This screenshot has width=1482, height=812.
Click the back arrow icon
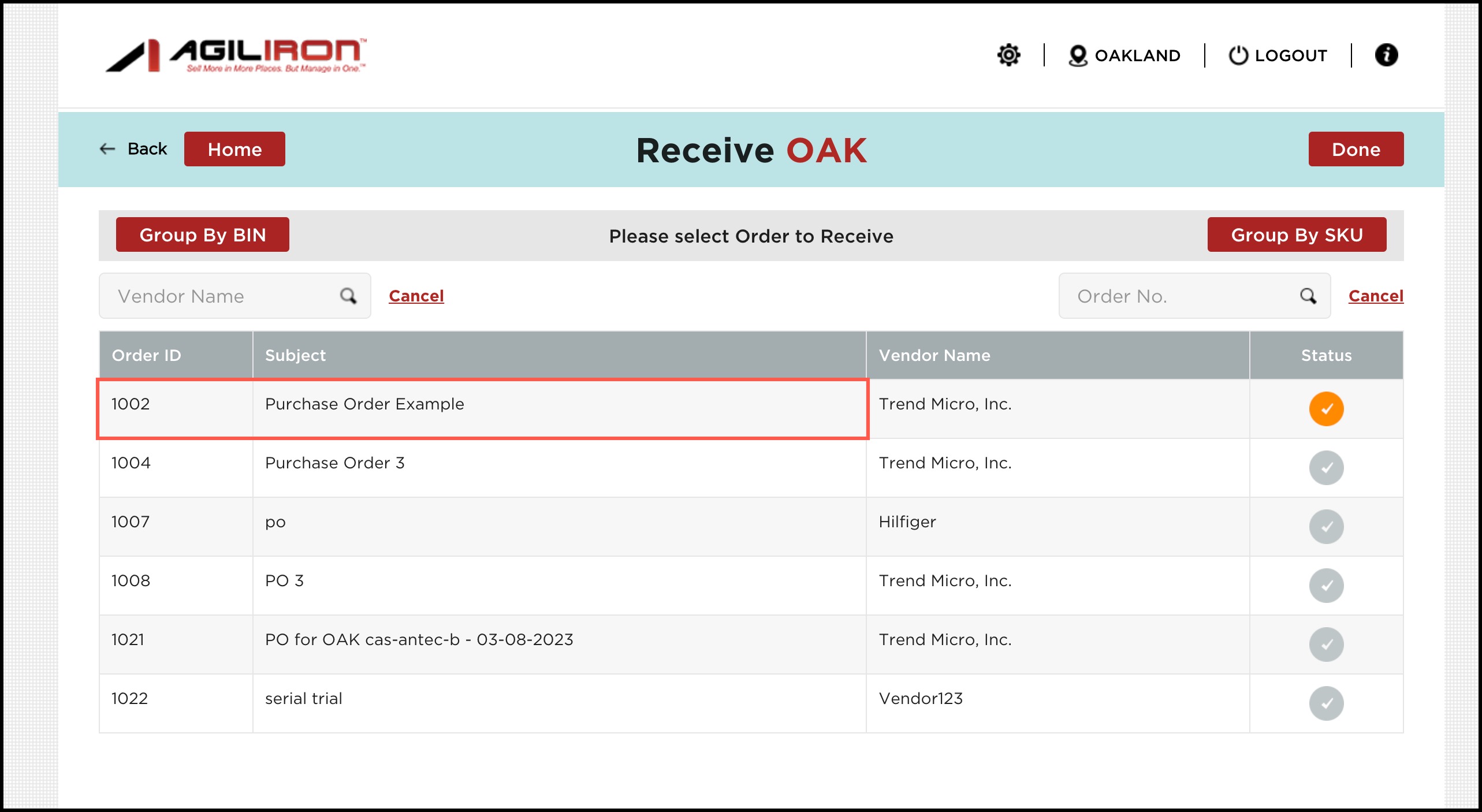click(107, 149)
